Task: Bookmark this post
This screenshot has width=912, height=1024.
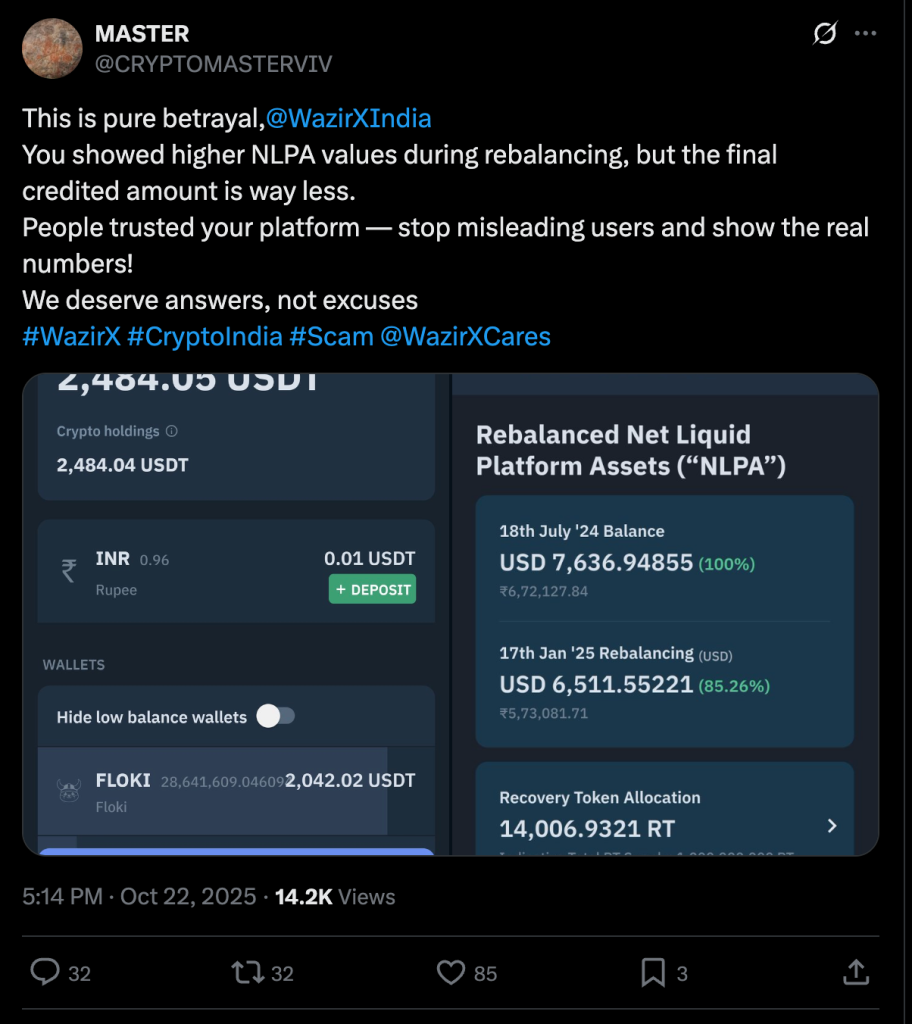Action: point(653,972)
